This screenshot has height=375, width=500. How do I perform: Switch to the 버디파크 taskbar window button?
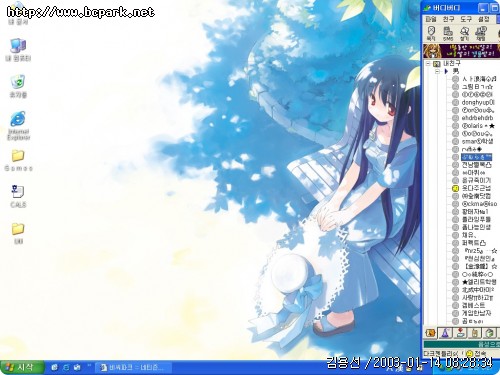click(133, 367)
